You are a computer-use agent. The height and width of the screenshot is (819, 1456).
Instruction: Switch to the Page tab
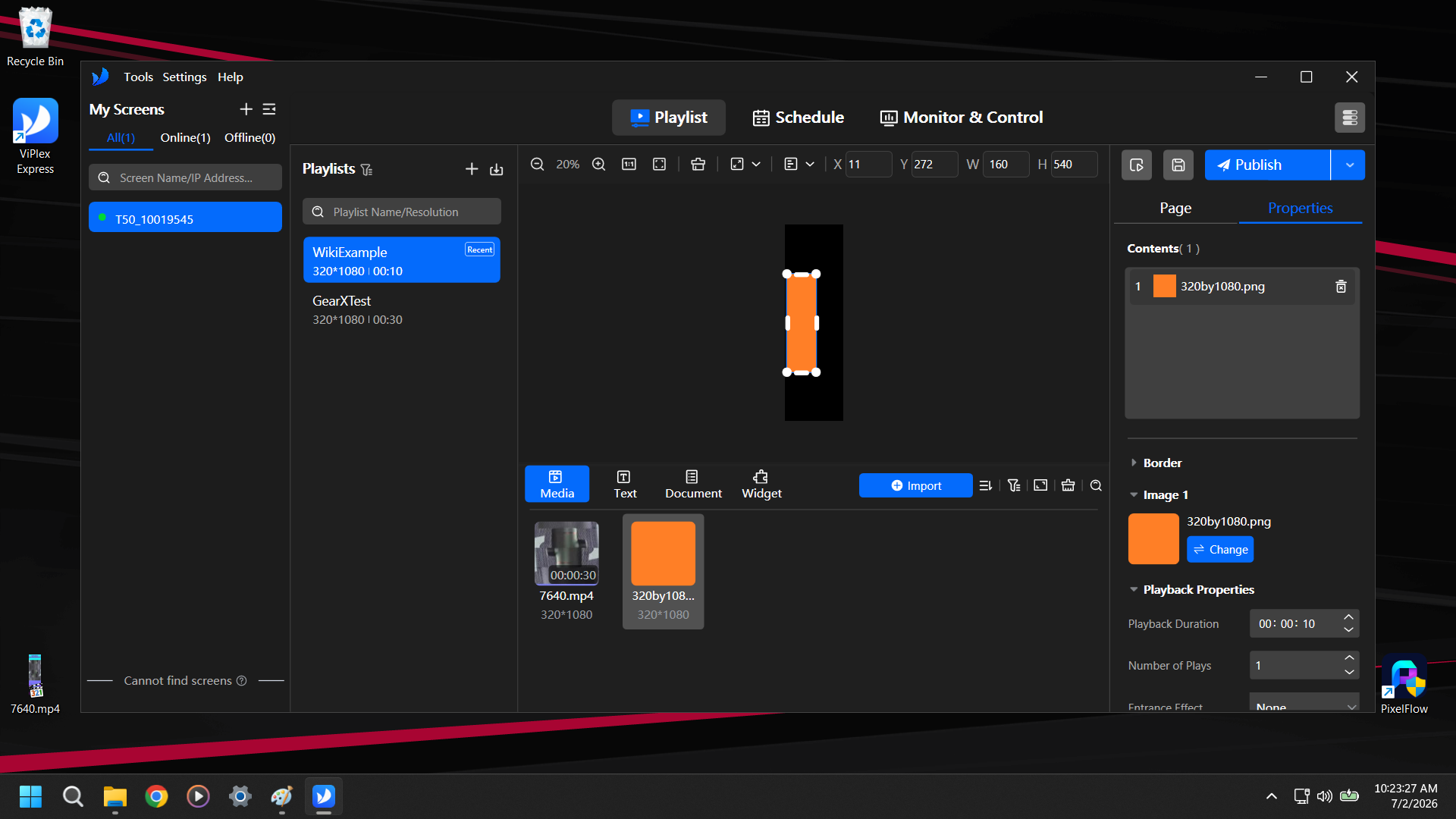[x=1175, y=208]
